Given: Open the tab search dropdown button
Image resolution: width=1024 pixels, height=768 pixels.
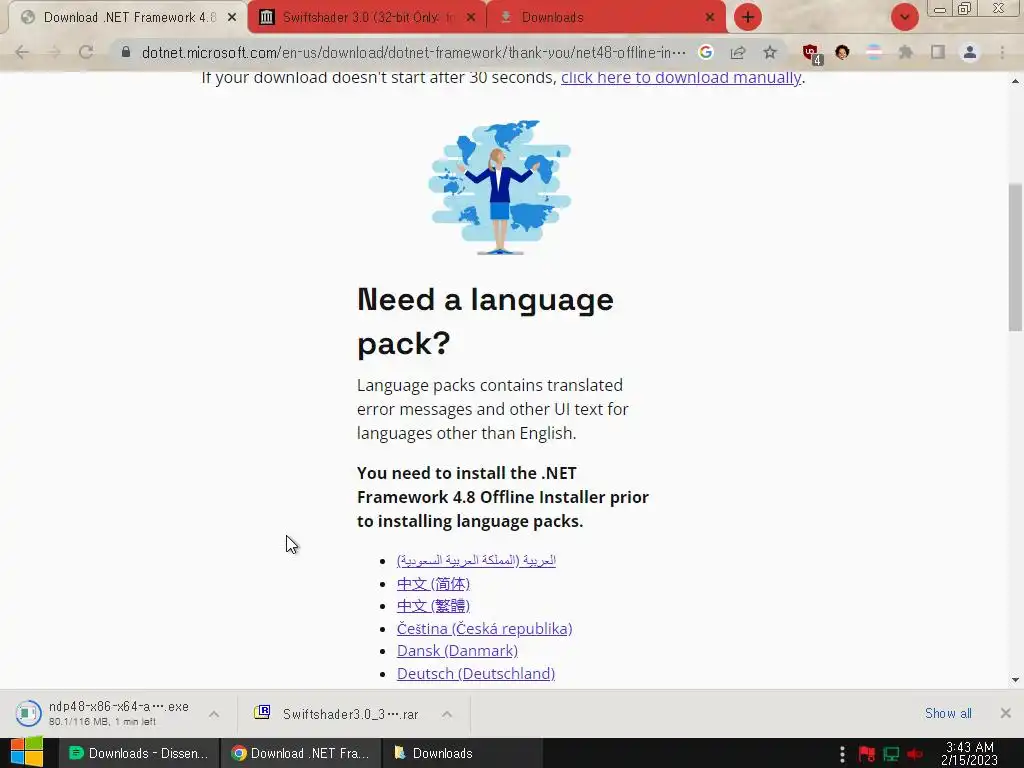Looking at the screenshot, I should pos(904,17).
